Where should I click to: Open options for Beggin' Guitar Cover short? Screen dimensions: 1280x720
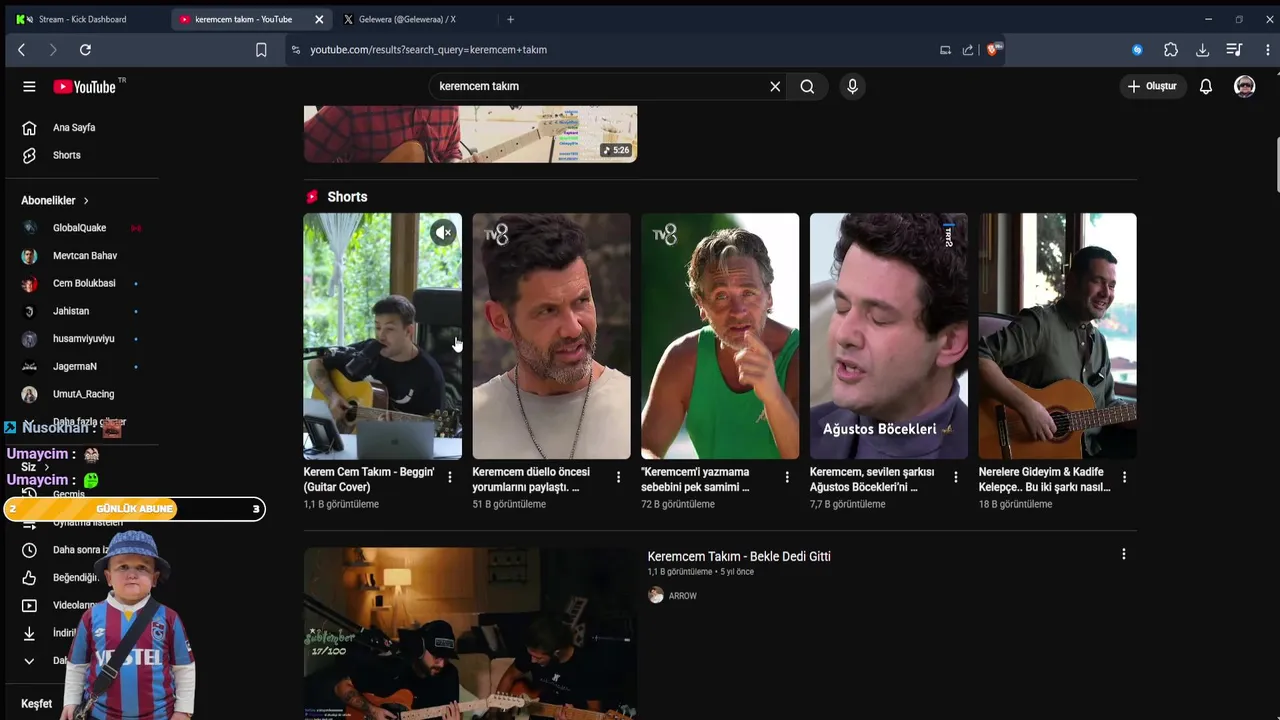pos(450,477)
